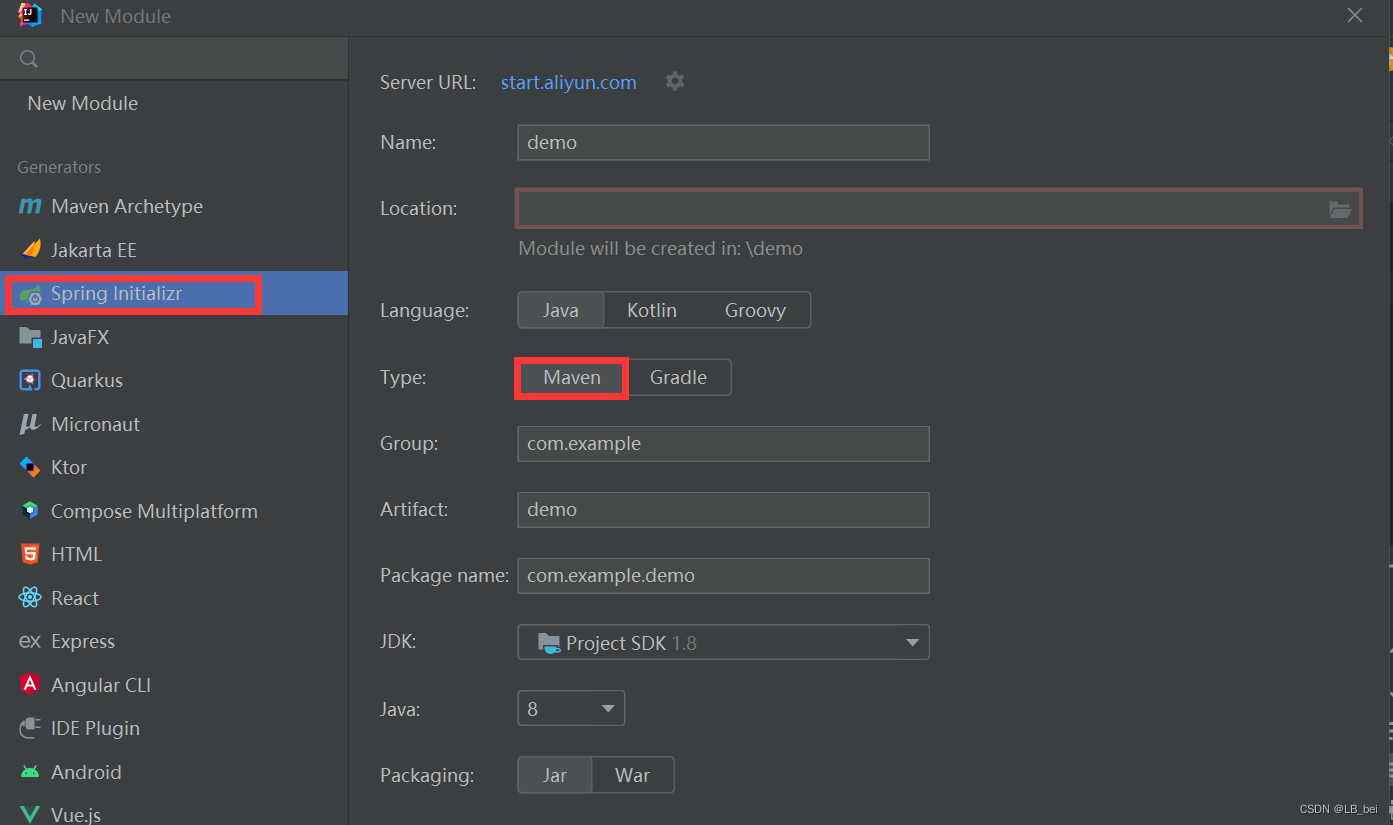Screen dimensions: 1393x825
Task: Click the React atom icon
Action: (x=30, y=598)
